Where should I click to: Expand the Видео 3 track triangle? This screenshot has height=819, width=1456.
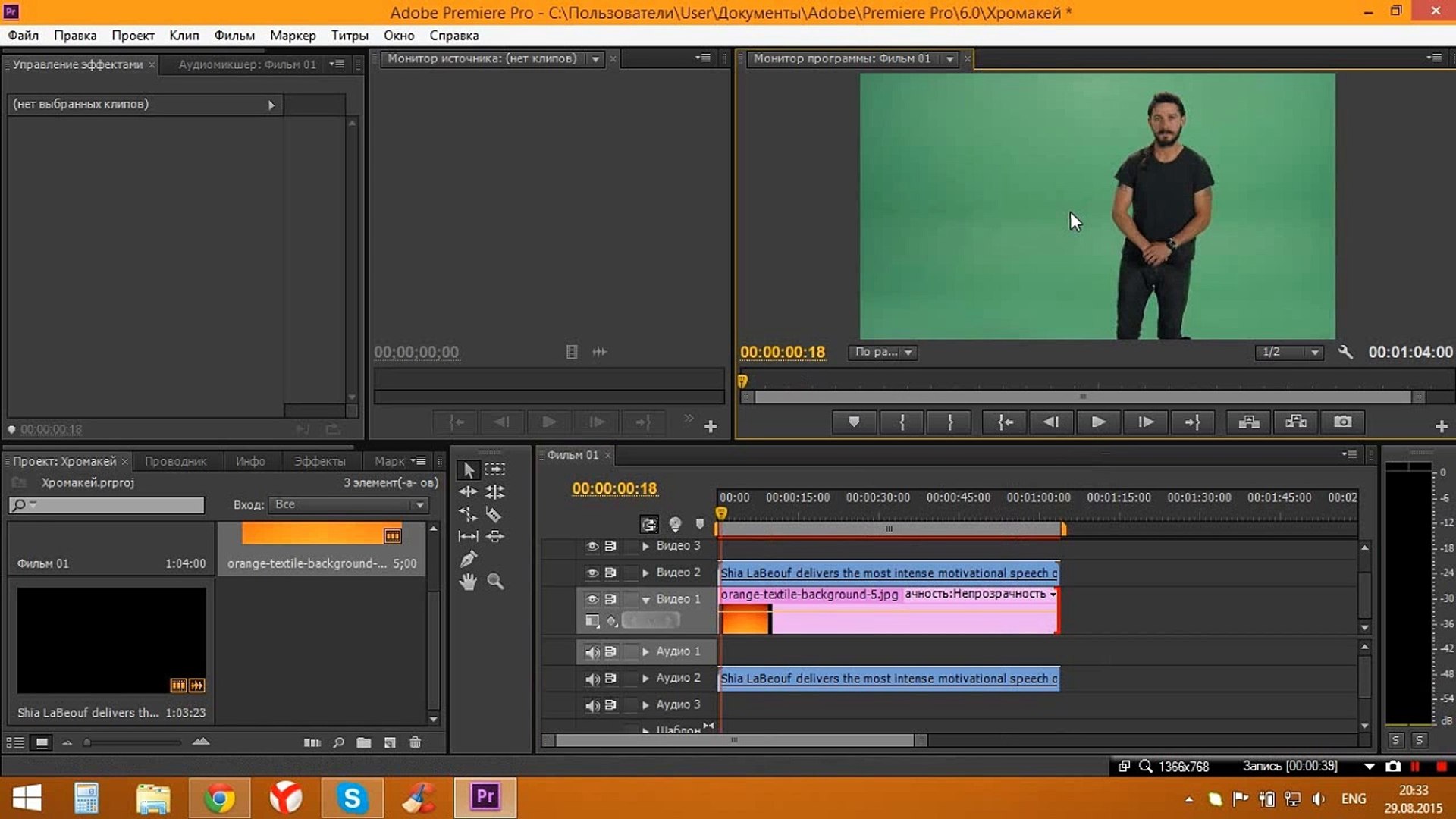coord(645,546)
